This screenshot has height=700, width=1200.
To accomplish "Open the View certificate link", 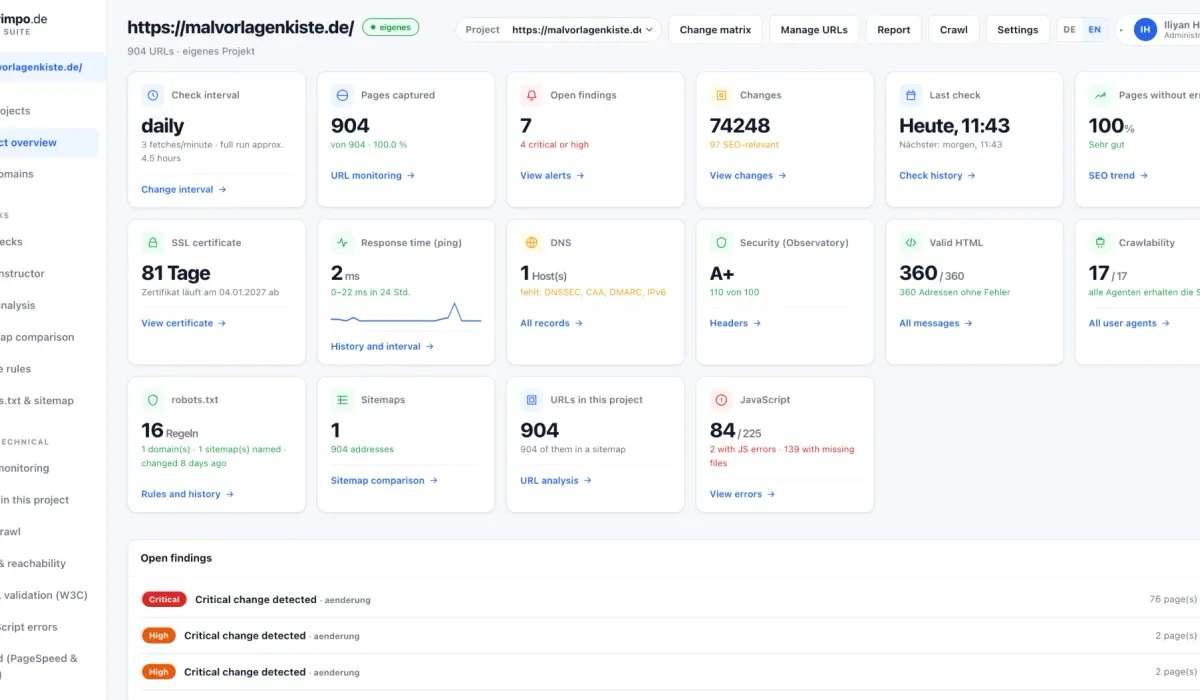I will pyautogui.click(x=184, y=323).
